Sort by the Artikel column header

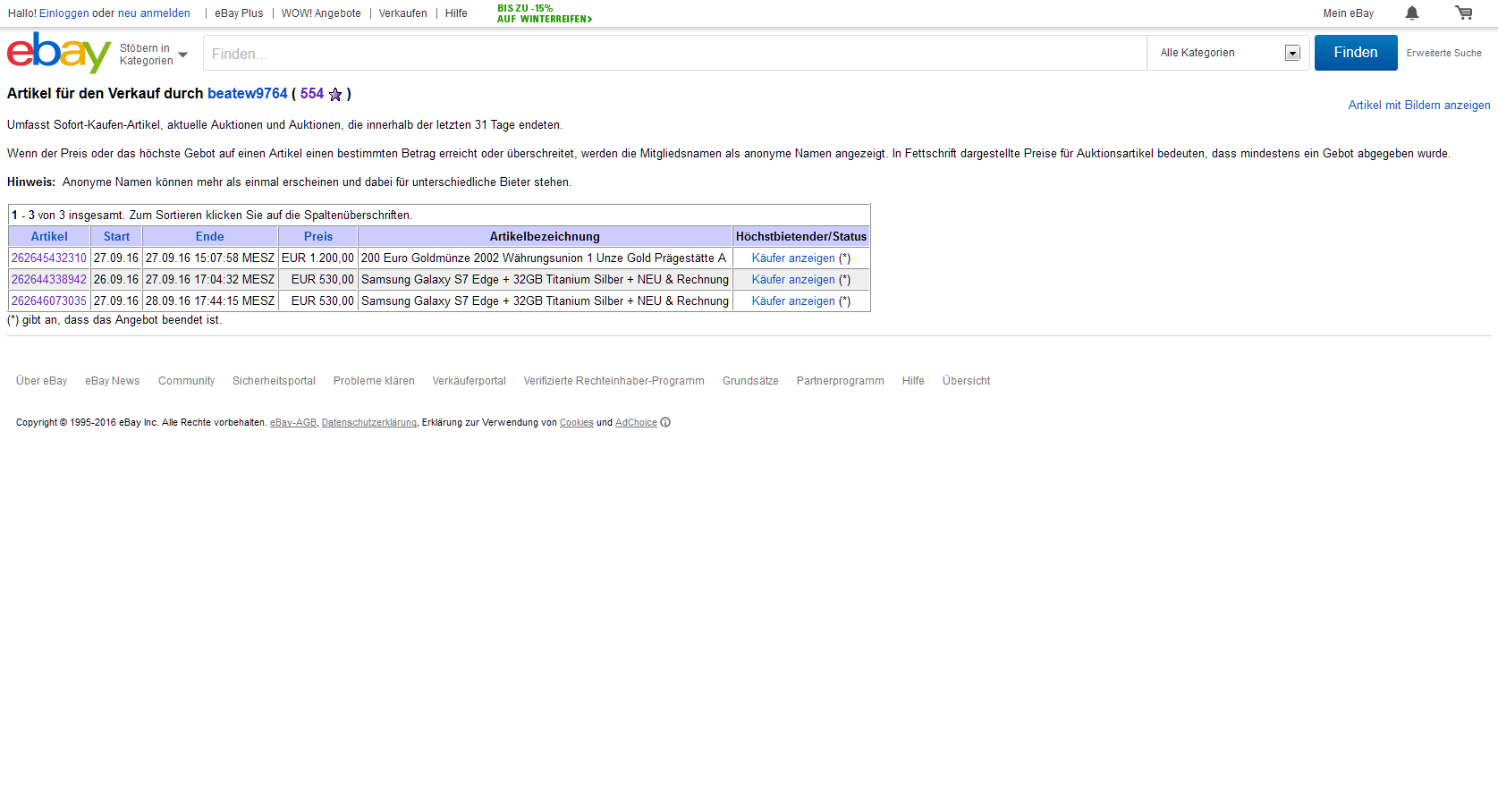pos(49,237)
